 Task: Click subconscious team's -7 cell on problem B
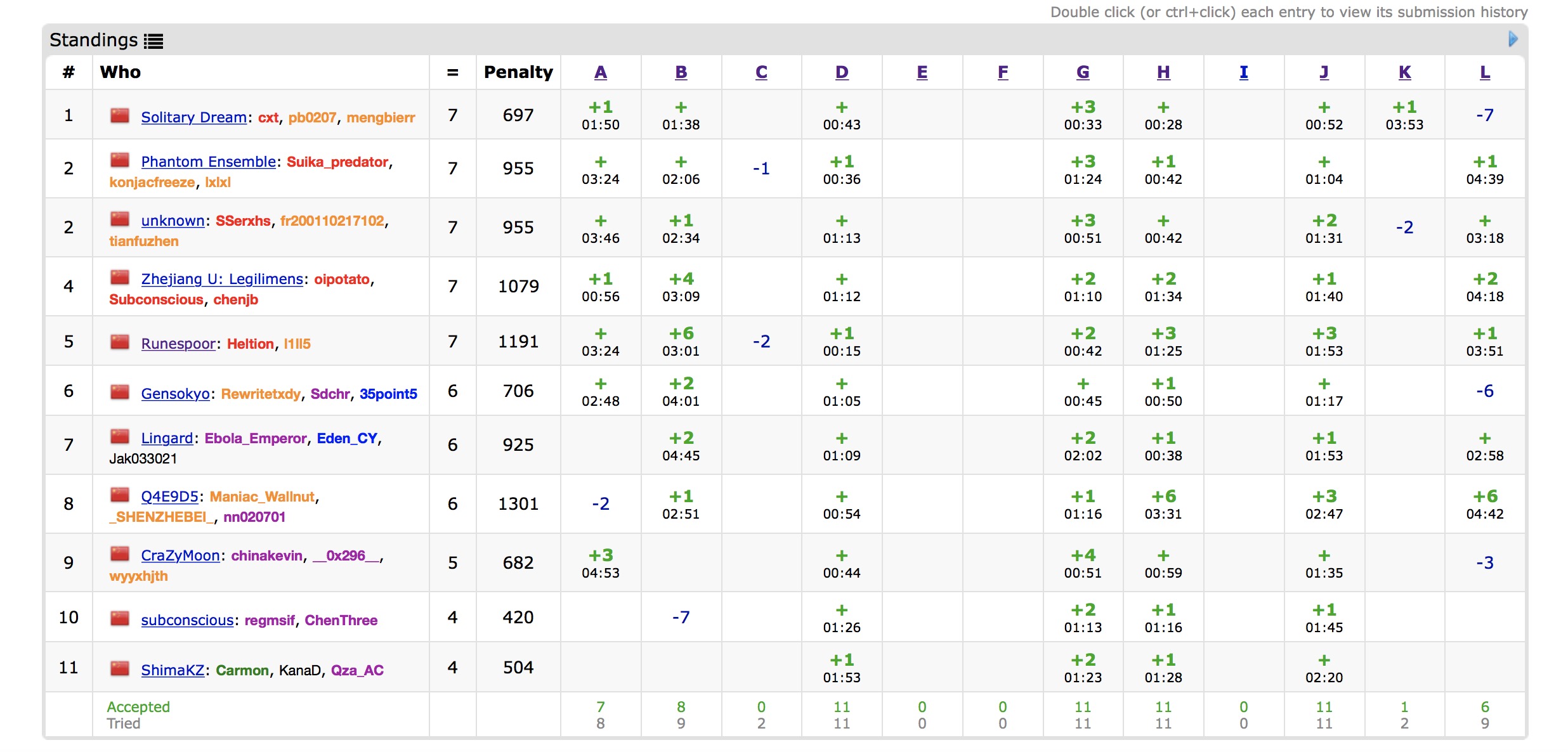681,617
